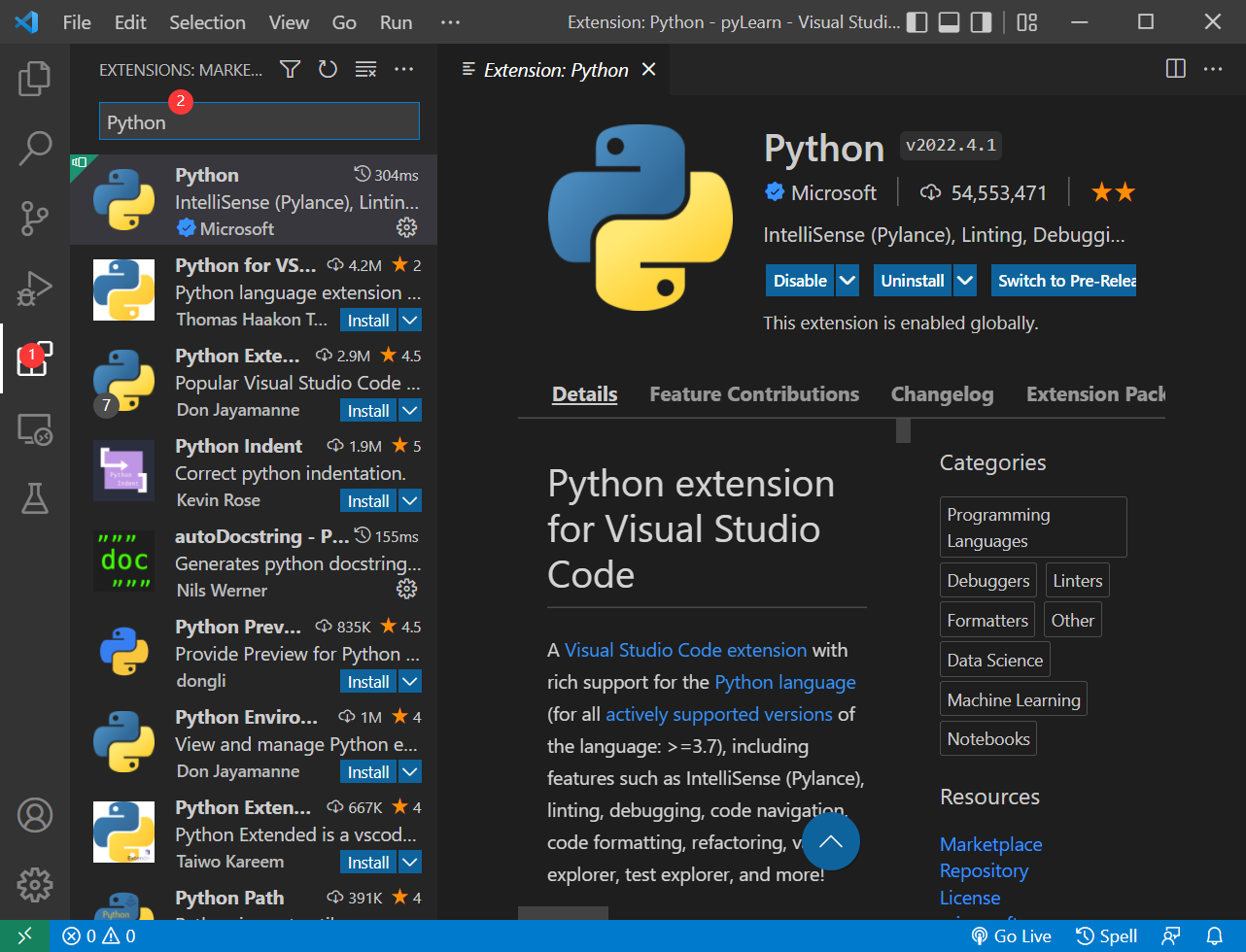Install Python Indent extension
The image size is (1246, 952).
click(x=368, y=501)
